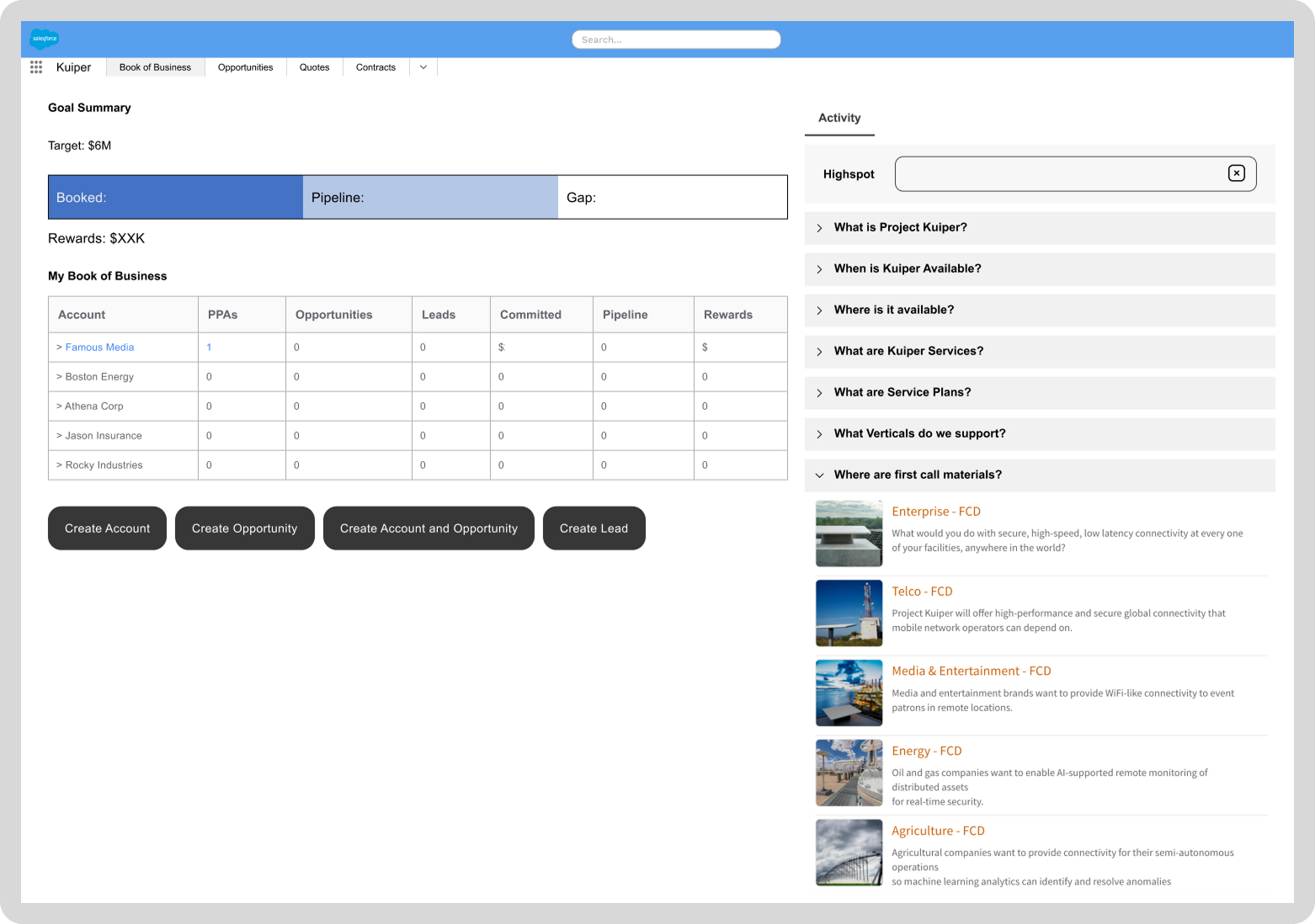Screen dimensions: 1315x924
Task: Click Media & Entertainment FCD thumbnail
Action: (849, 693)
